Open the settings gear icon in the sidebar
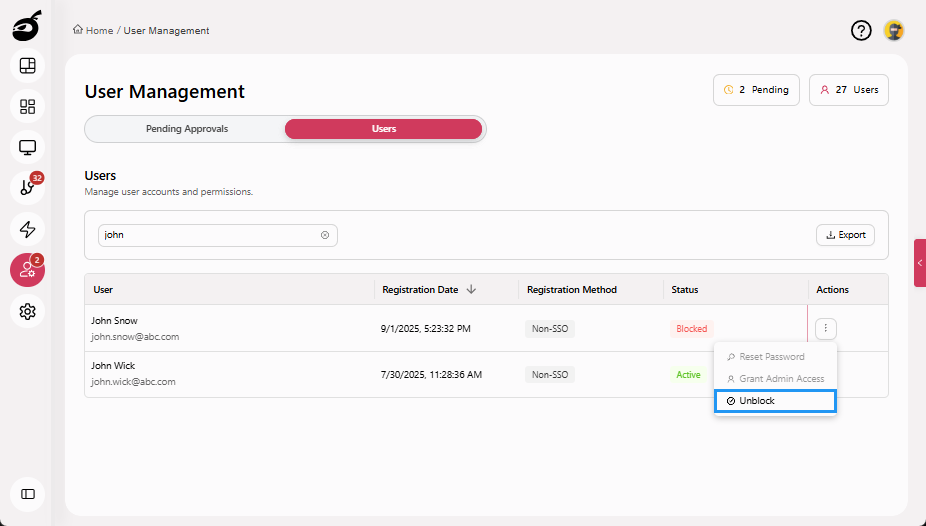926x526 pixels. 28,311
